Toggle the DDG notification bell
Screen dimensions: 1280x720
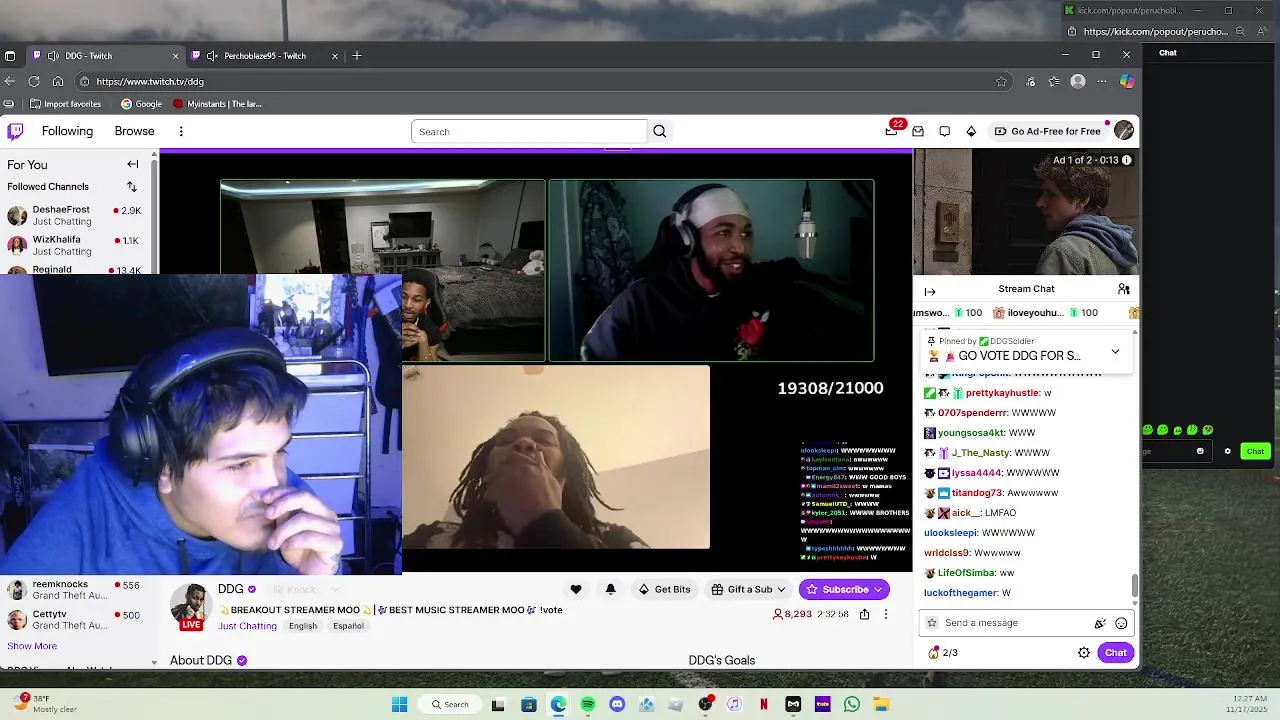coord(610,589)
